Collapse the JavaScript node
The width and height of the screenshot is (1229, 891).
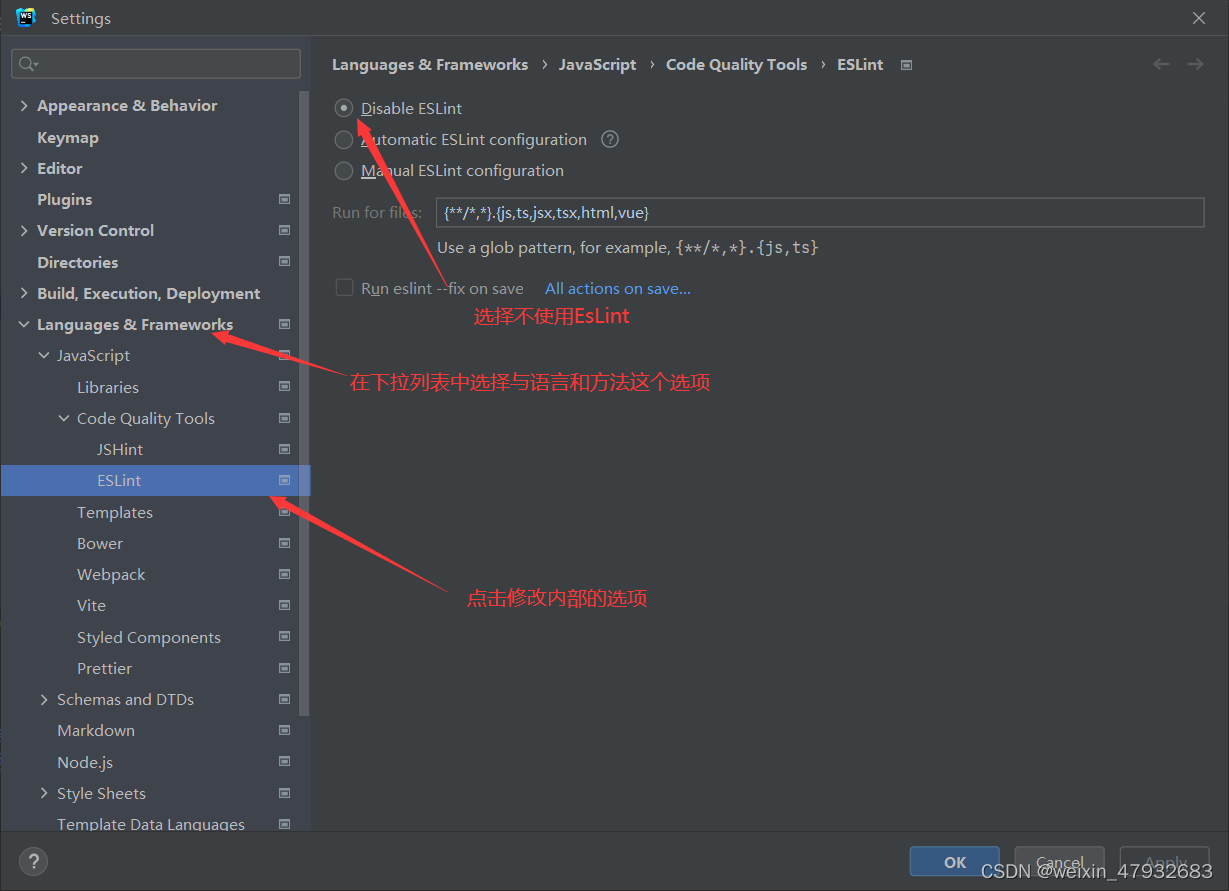tap(44, 355)
